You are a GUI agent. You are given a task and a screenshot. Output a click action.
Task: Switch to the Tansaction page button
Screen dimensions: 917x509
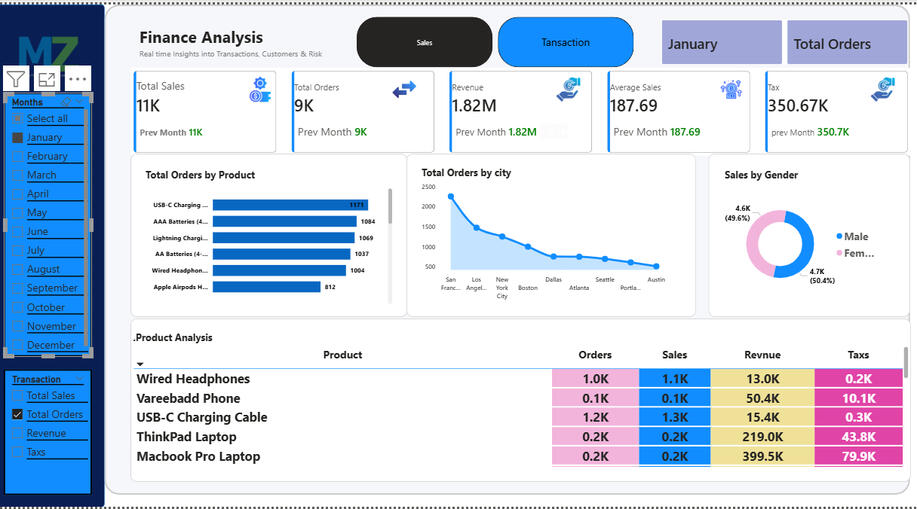pos(566,42)
